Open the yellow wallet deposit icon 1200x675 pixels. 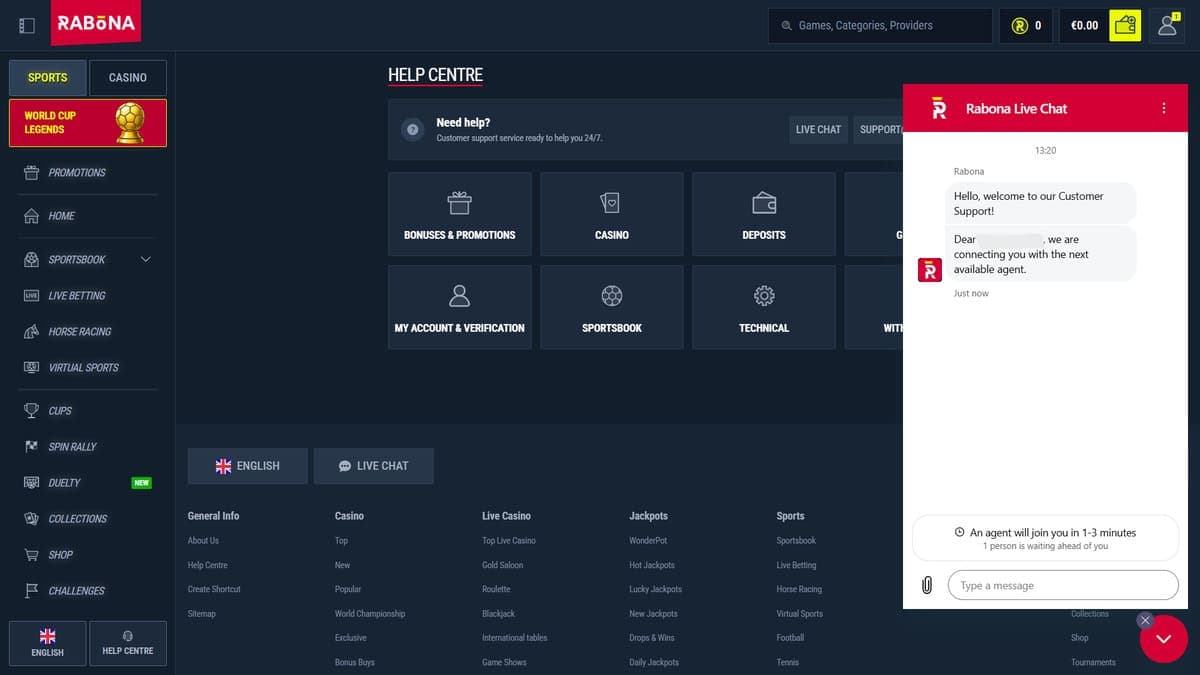pos(1125,25)
